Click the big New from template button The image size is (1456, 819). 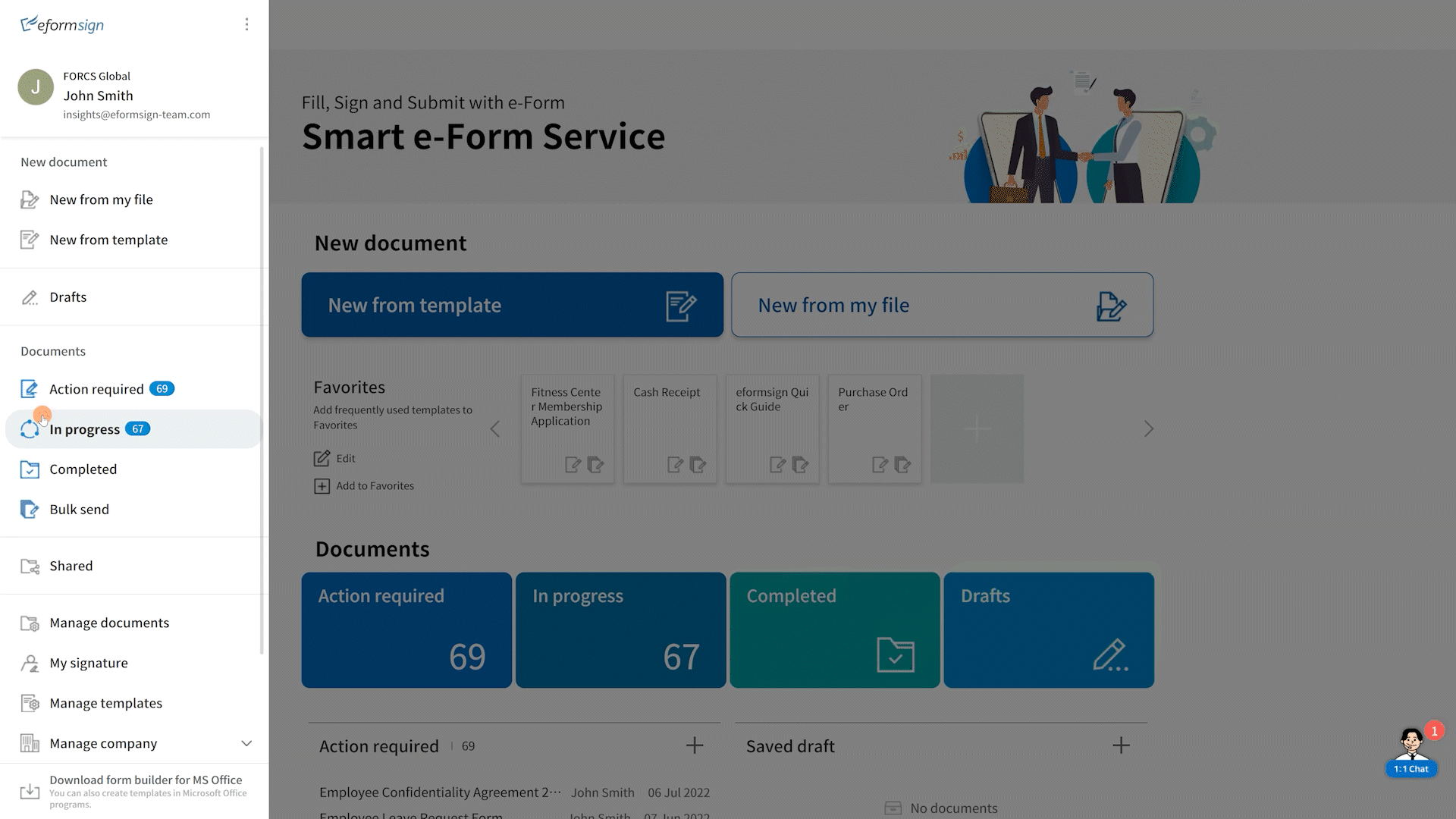[x=513, y=305]
